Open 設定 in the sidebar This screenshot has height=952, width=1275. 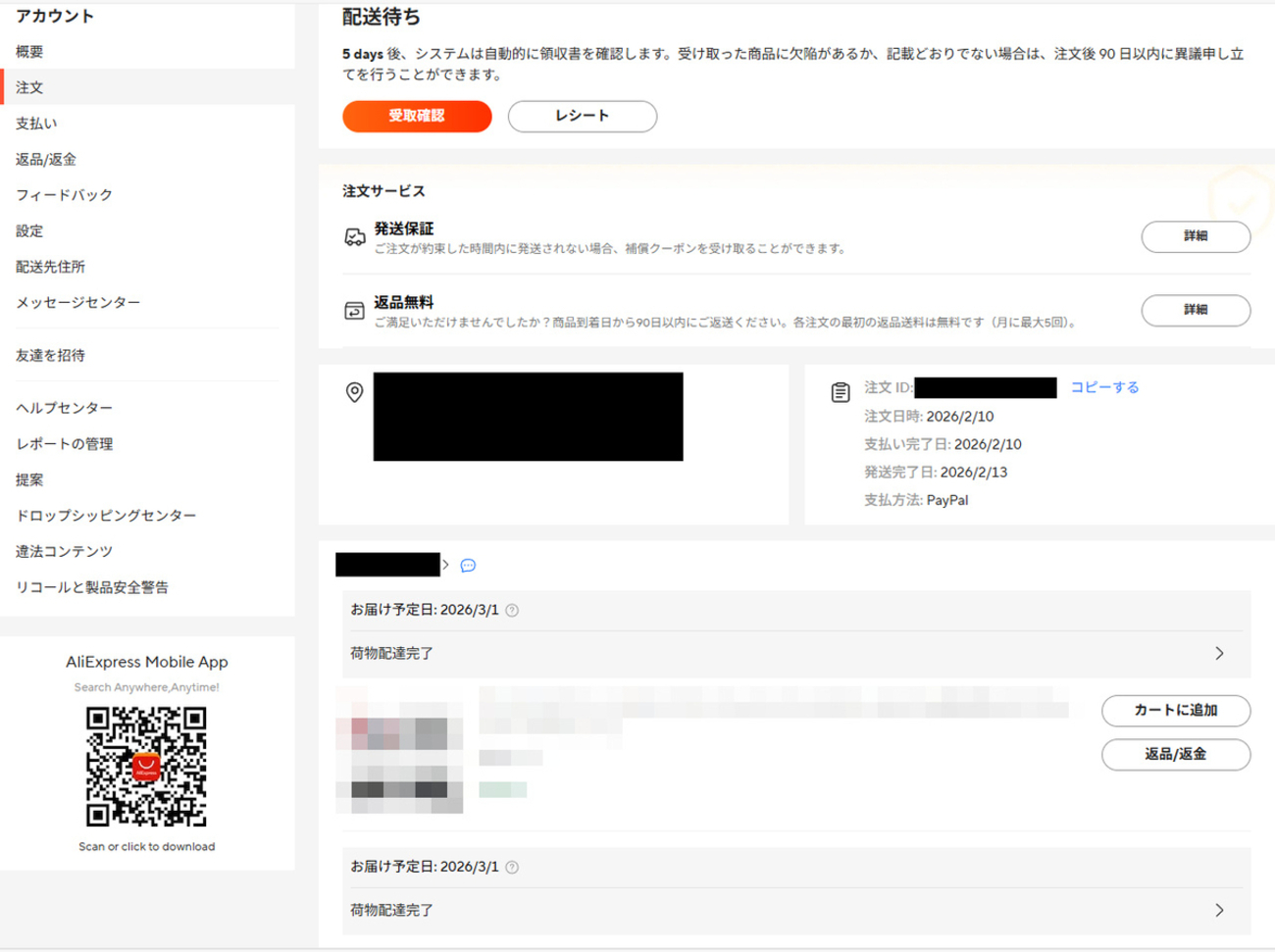tap(29, 230)
